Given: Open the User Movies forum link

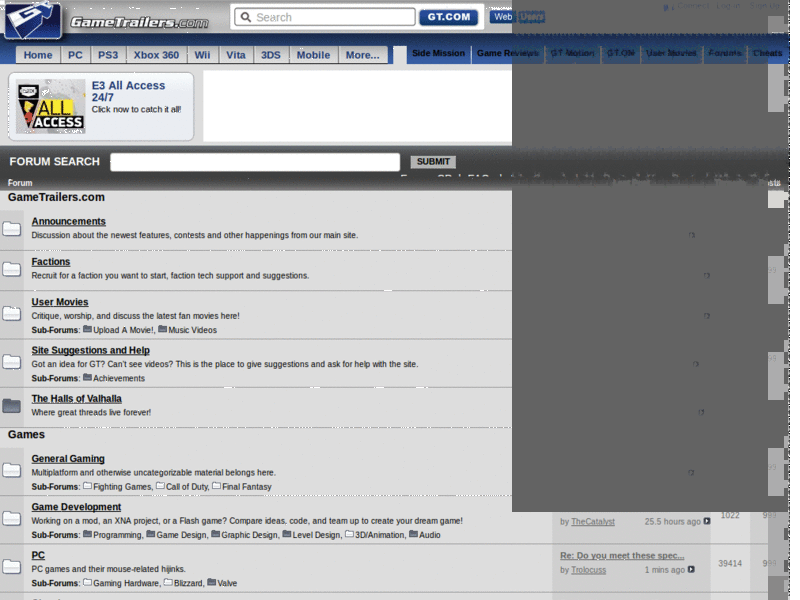Looking at the screenshot, I should pos(60,302).
